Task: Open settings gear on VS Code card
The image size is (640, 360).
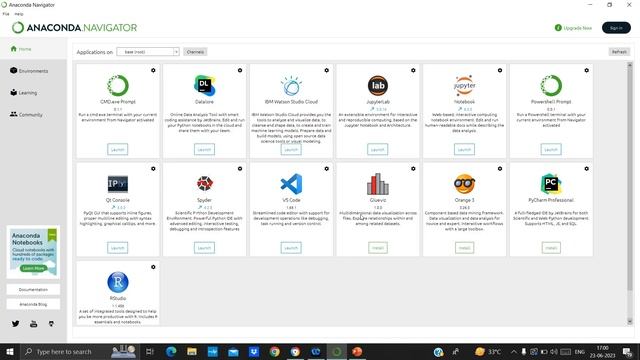Action: click(x=327, y=169)
